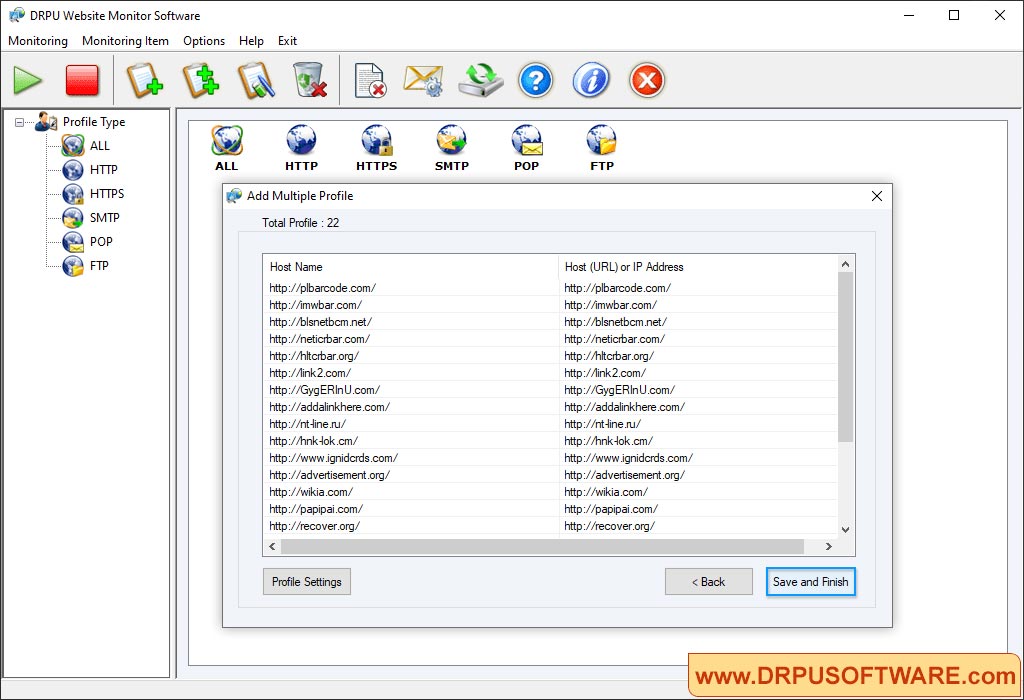1024x700 pixels.
Task: Select the backup/restore drive icon
Action: click(x=480, y=80)
